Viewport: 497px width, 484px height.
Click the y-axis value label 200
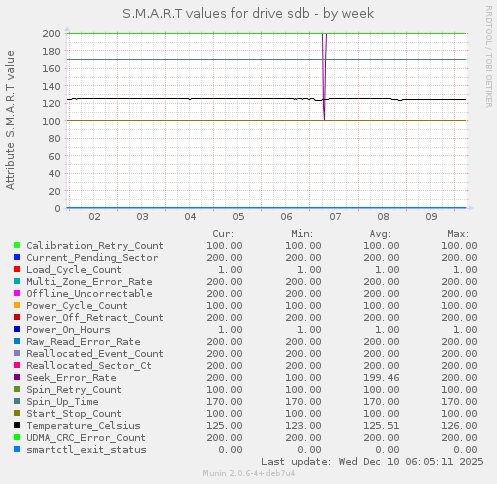coord(51,33)
